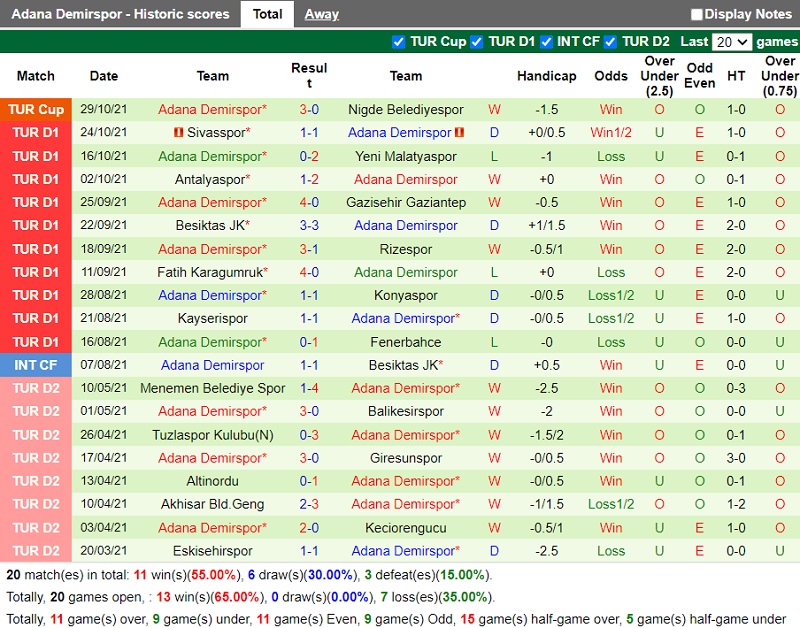Click red card icon after away Adana Demirspor, 24/10/21
The width and height of the screenshot is (800, 628).
pyautogui.click(x=460, y=133)
